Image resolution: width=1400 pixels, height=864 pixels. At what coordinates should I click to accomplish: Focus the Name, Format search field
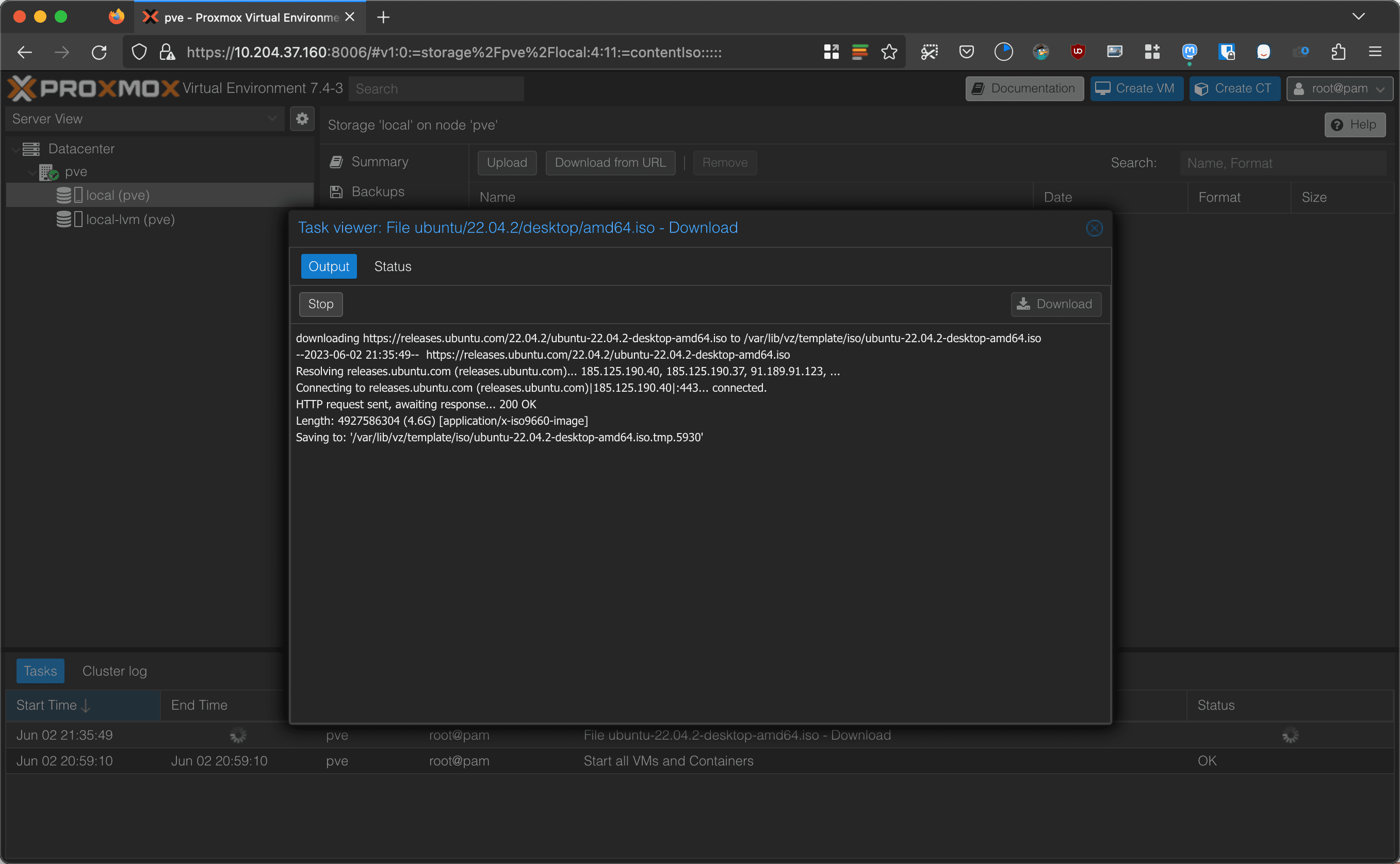tap(1282, 164)
